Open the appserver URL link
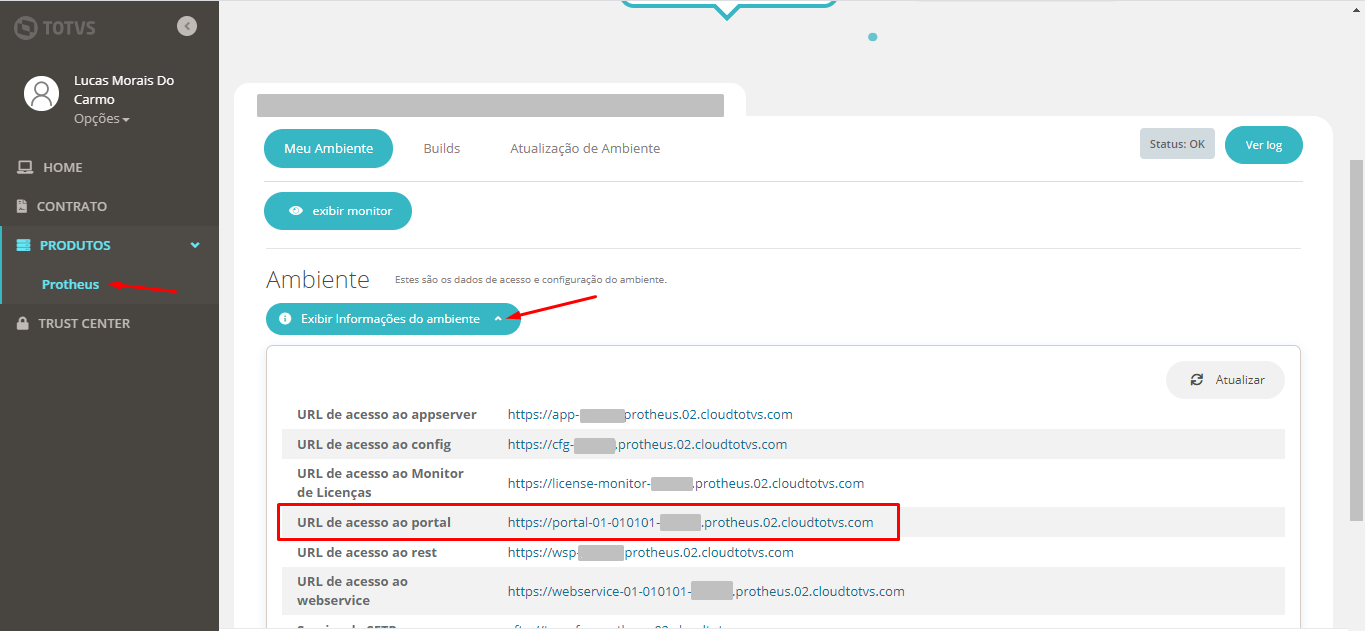Screen dimensions: 1365x631 click(650, 414)
